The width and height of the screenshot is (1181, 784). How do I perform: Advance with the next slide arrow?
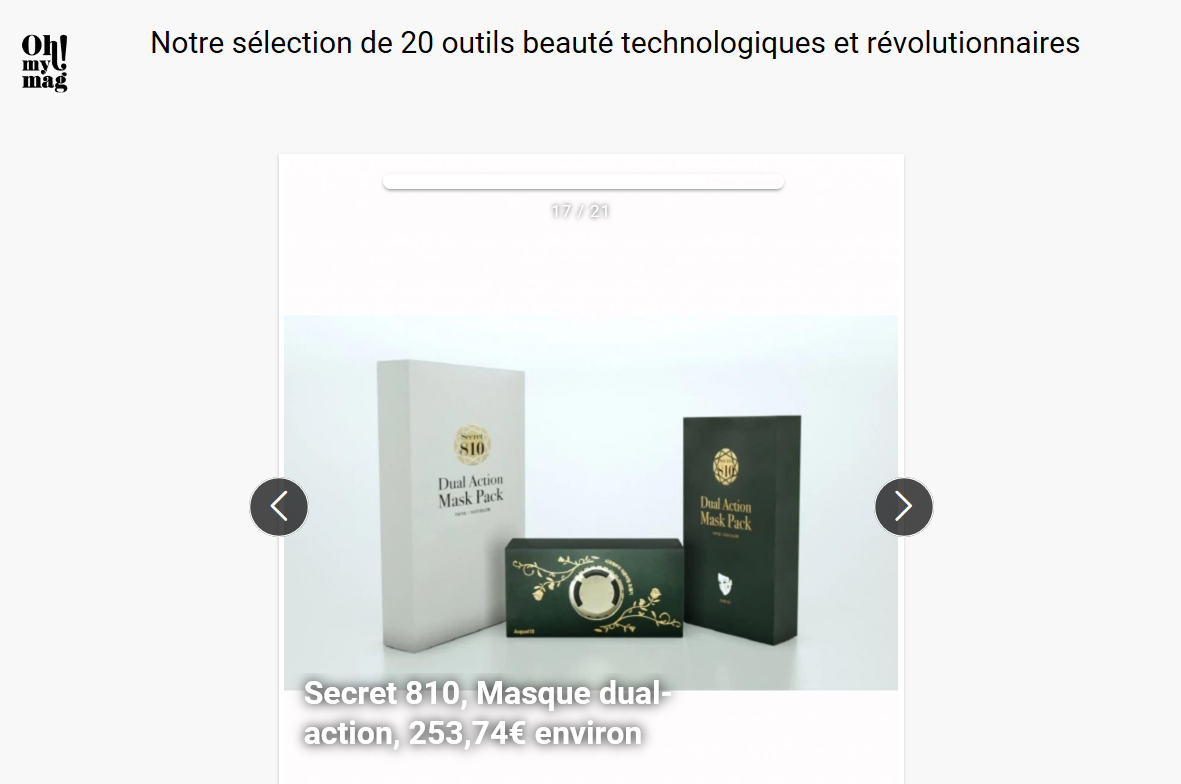[904, 507]
